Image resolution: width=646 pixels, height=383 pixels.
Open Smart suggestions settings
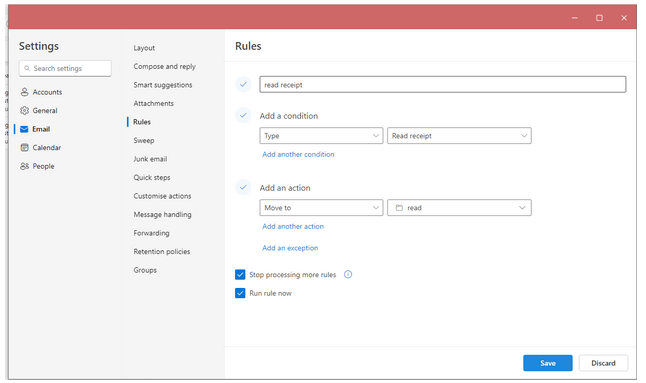(163, 85)
